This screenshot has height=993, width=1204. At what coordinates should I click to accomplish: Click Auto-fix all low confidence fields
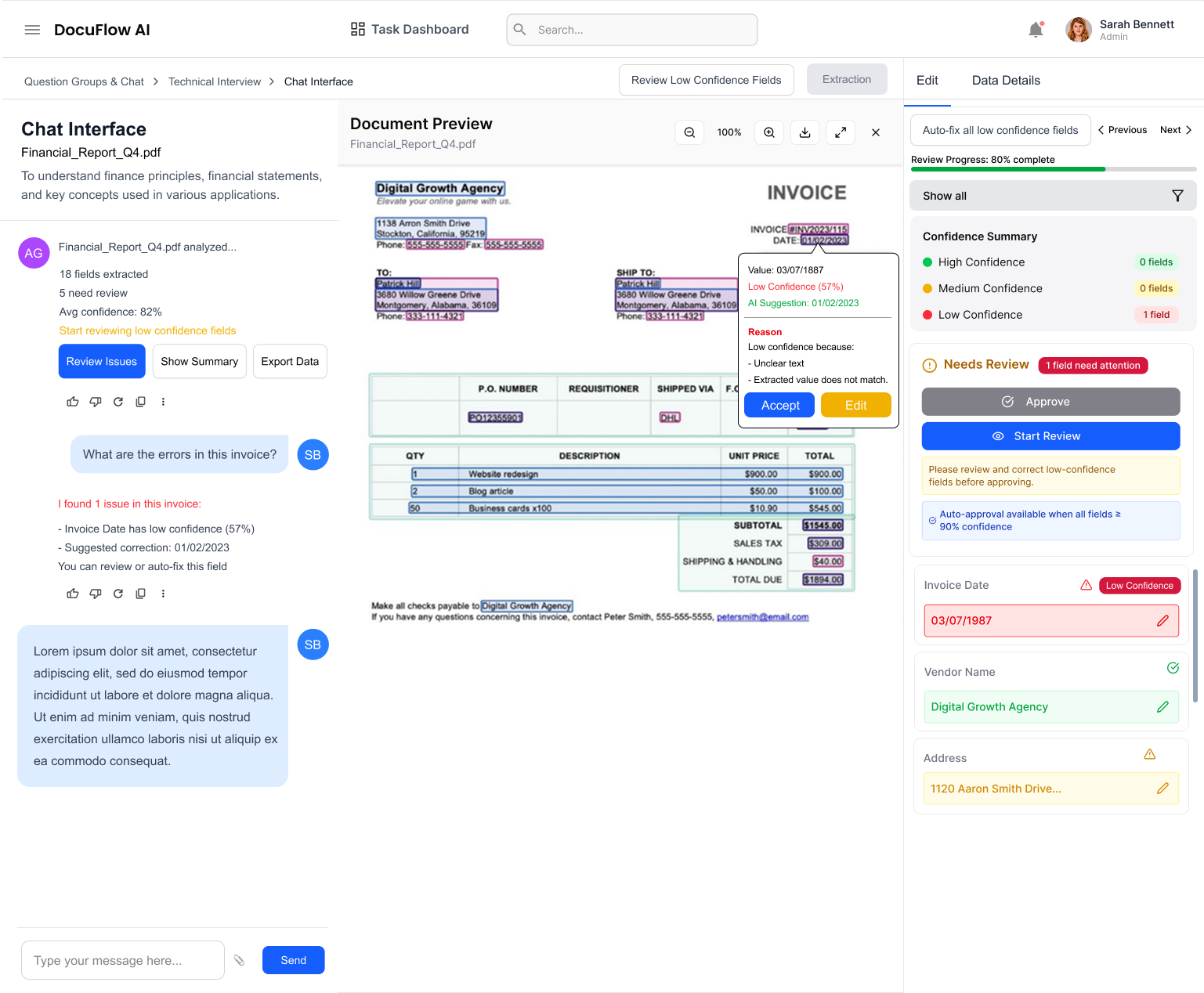click(1000, 130)
